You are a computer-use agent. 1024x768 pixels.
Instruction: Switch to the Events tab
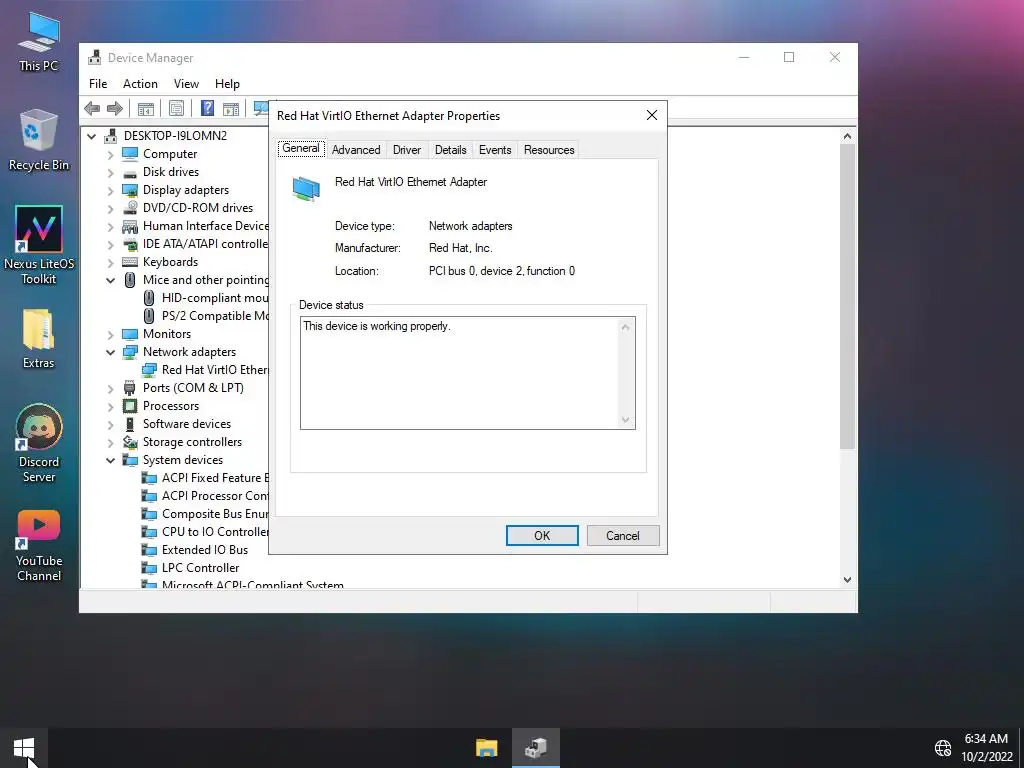(x=495, y=150)
